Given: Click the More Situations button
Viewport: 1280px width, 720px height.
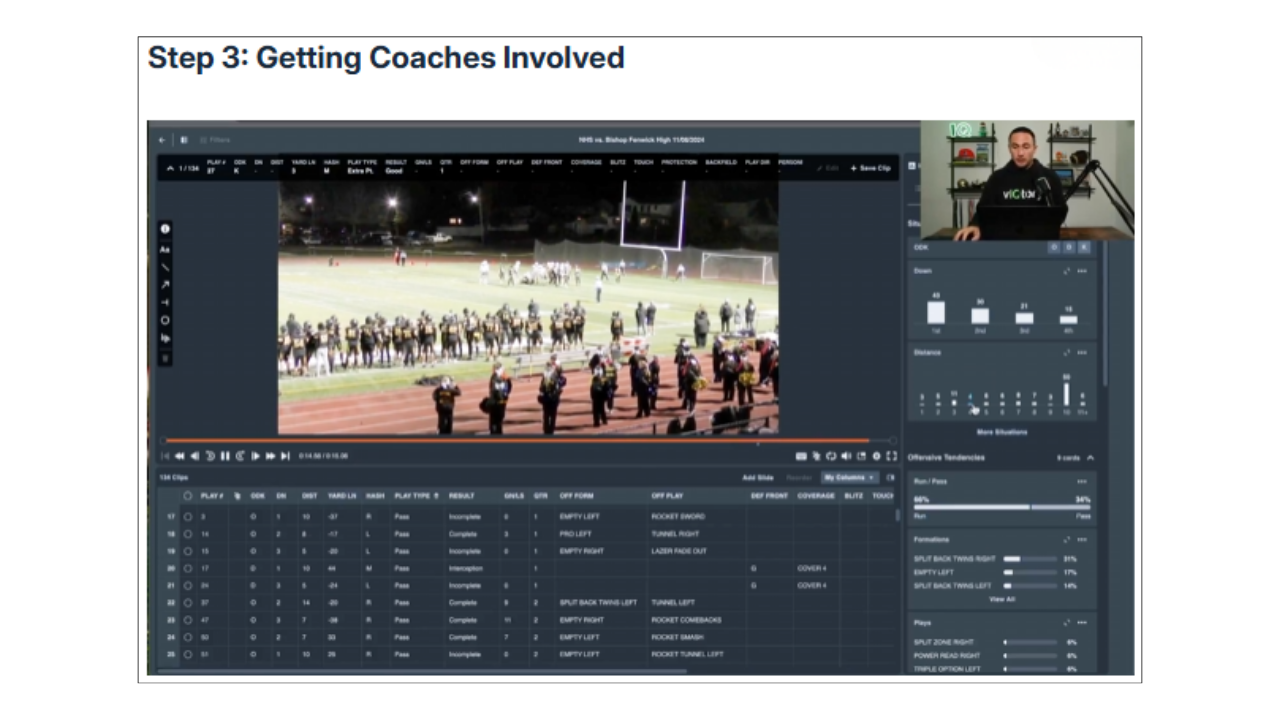Looking at the screenshot, I should 1001,431.
